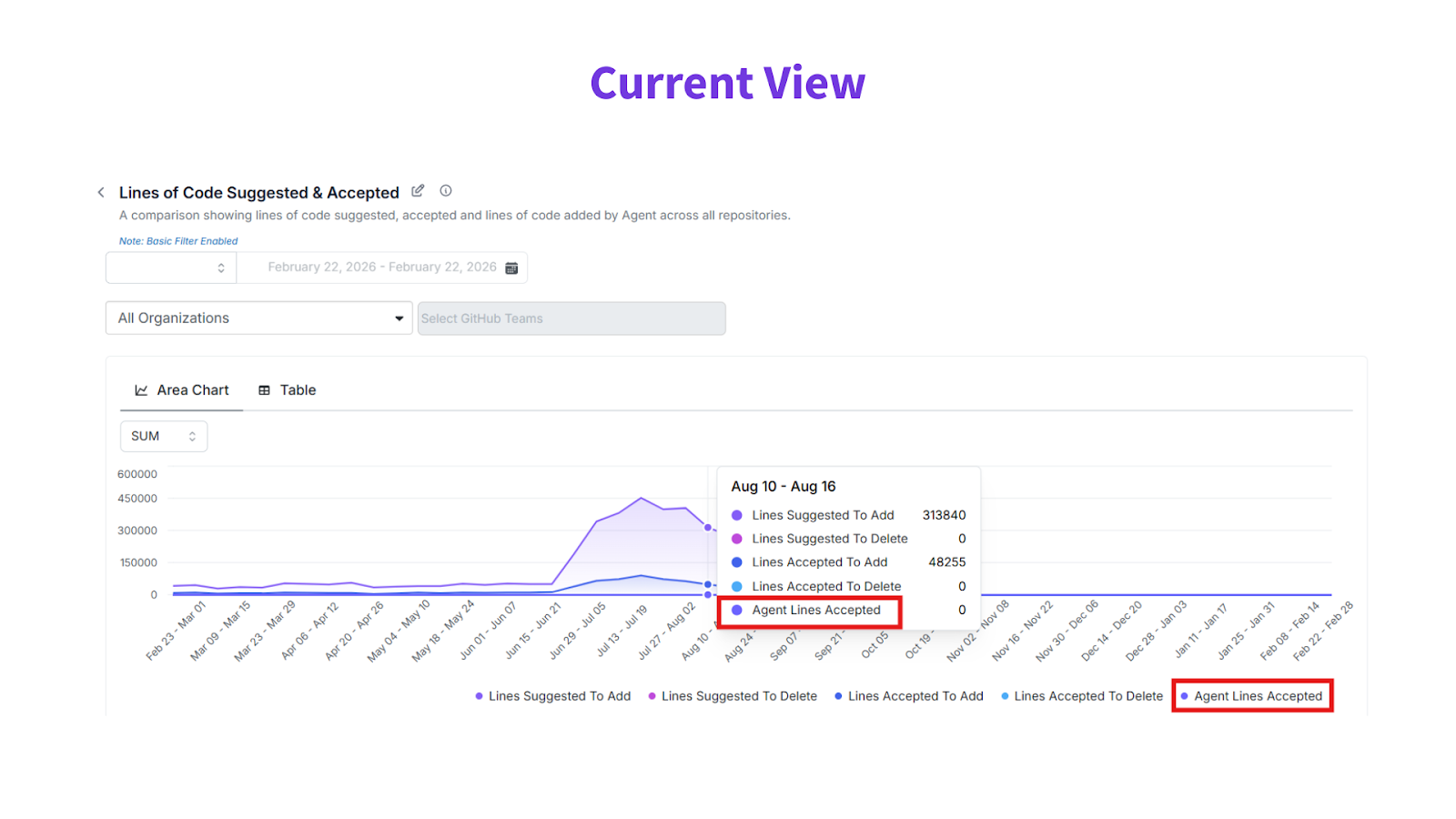Click the Area Chart tab icon
1456x819 pixels.
(x=141, y=390)
